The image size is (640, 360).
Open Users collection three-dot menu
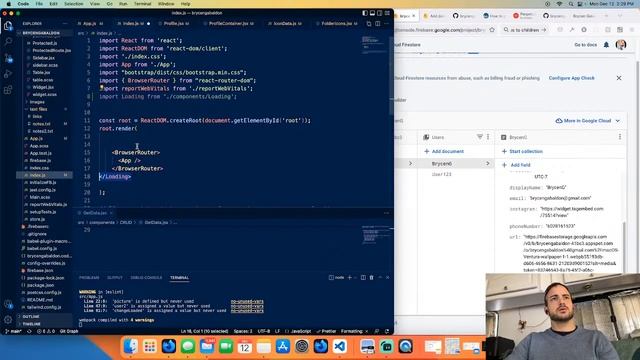coord(488,137)
